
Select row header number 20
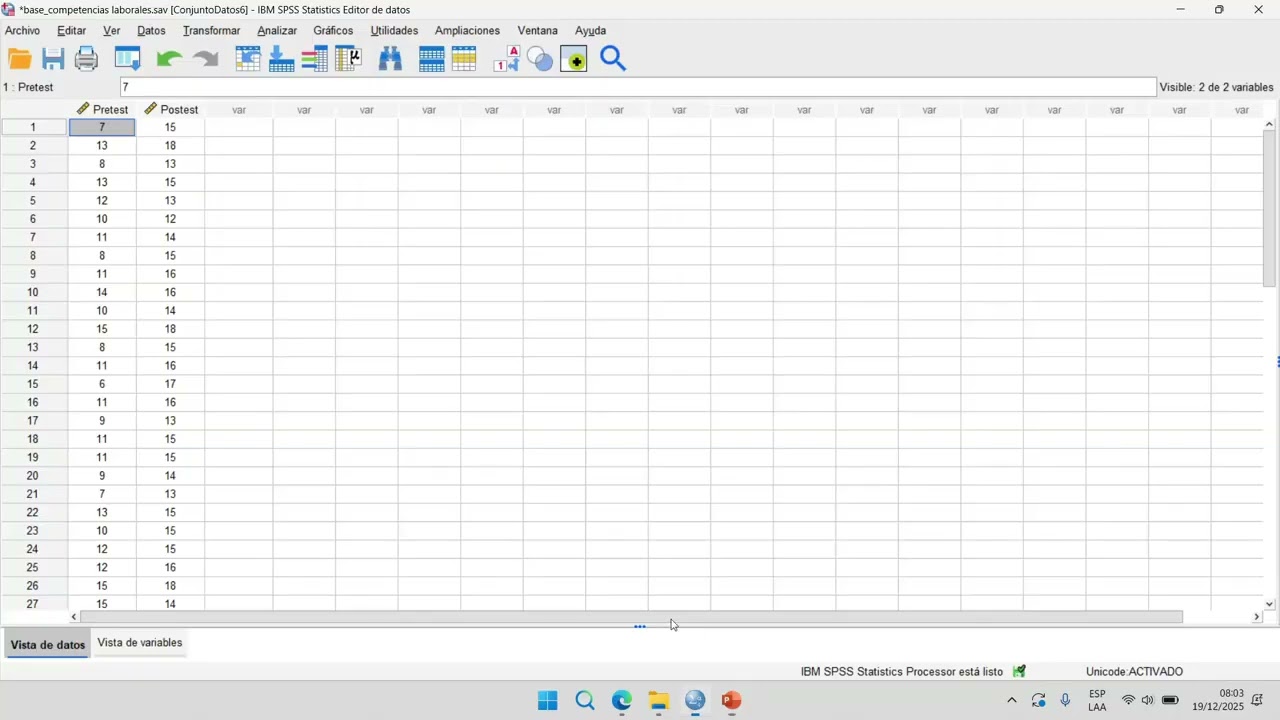33,476
